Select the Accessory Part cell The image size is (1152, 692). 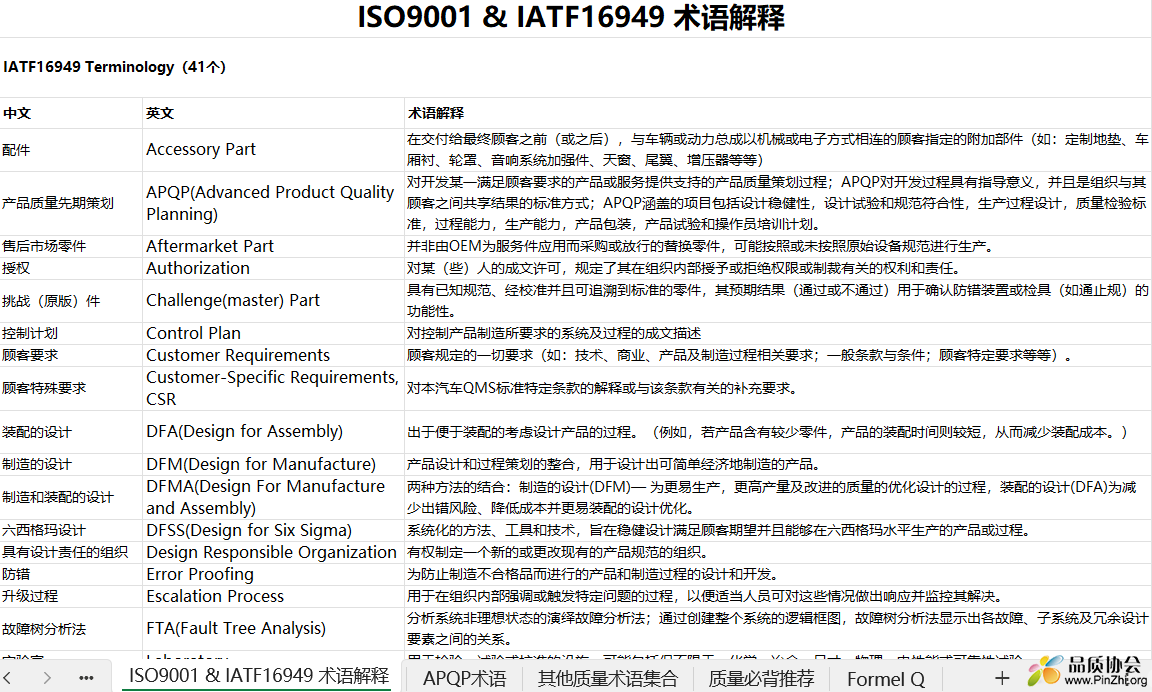273,150
